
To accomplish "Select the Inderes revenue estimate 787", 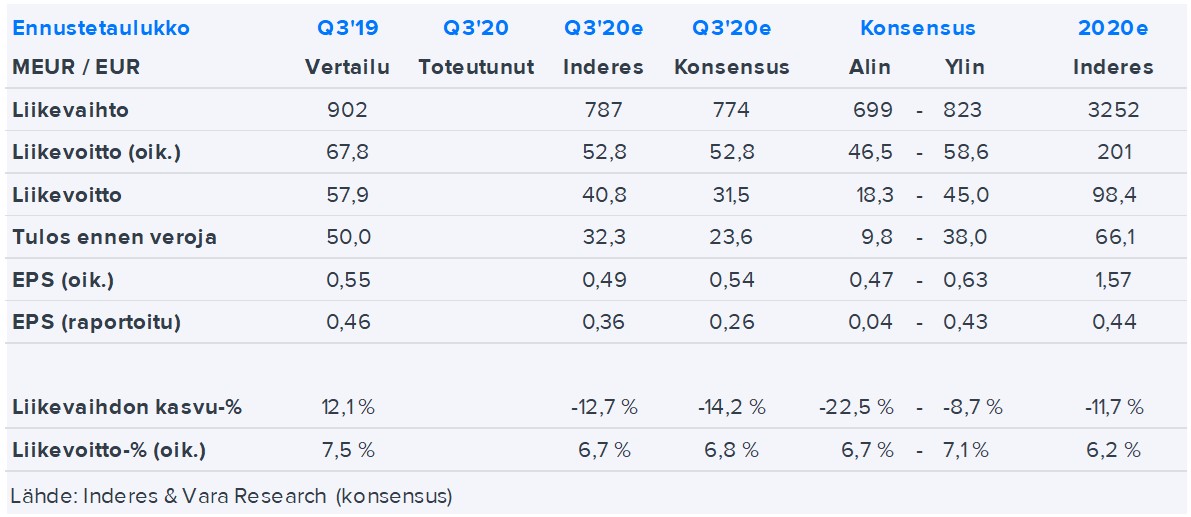I will click(602, 110).
